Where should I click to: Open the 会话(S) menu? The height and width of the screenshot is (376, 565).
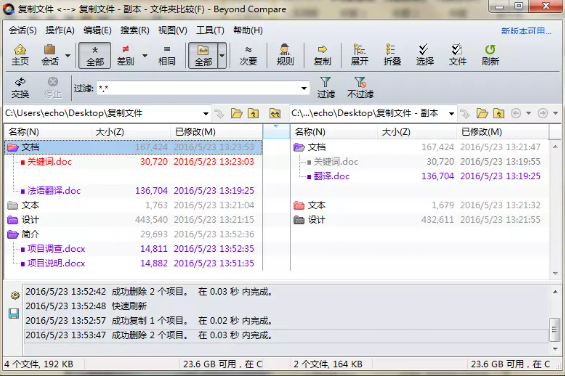point(22,30)
